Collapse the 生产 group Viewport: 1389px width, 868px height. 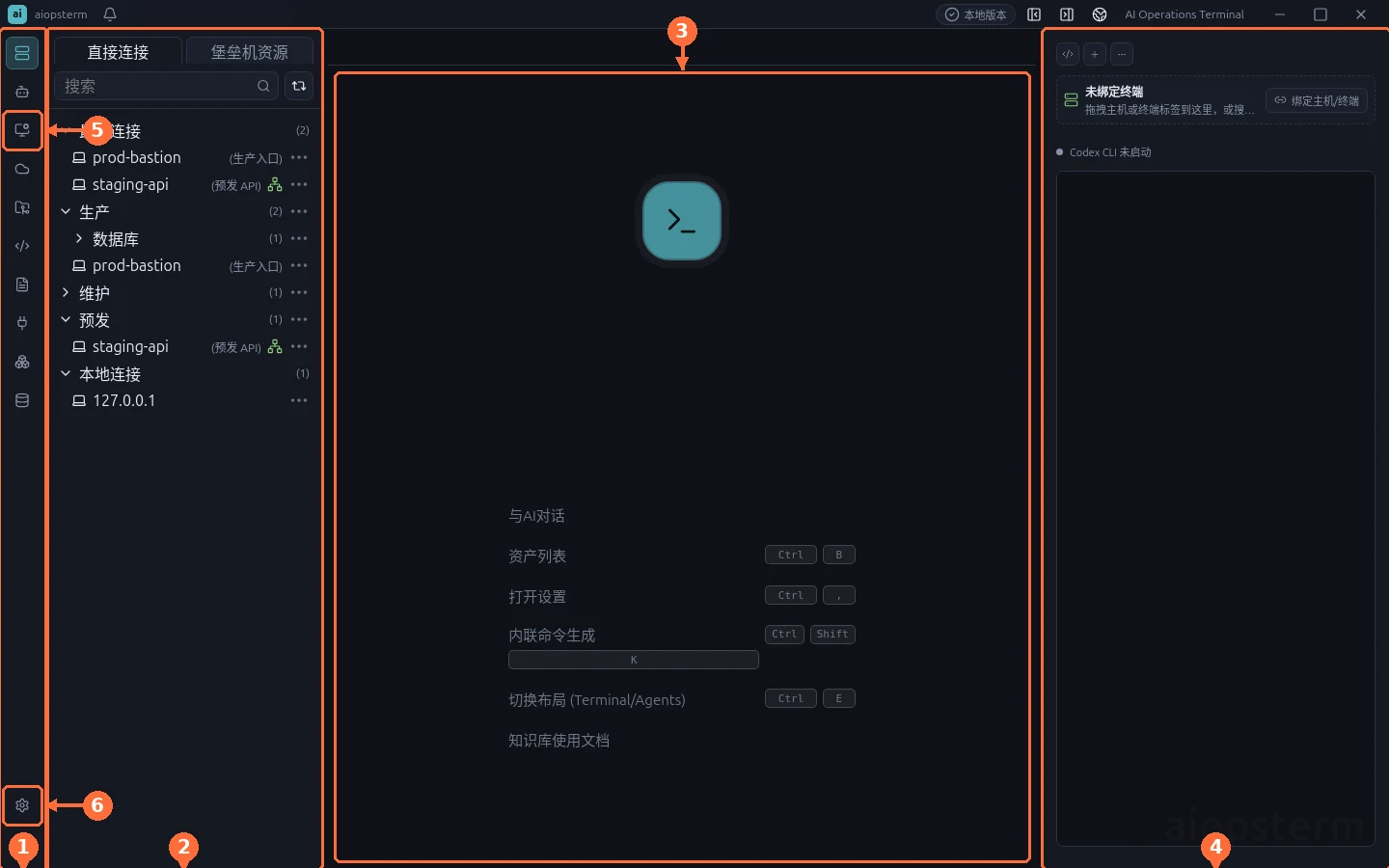(x=66, y=211)
